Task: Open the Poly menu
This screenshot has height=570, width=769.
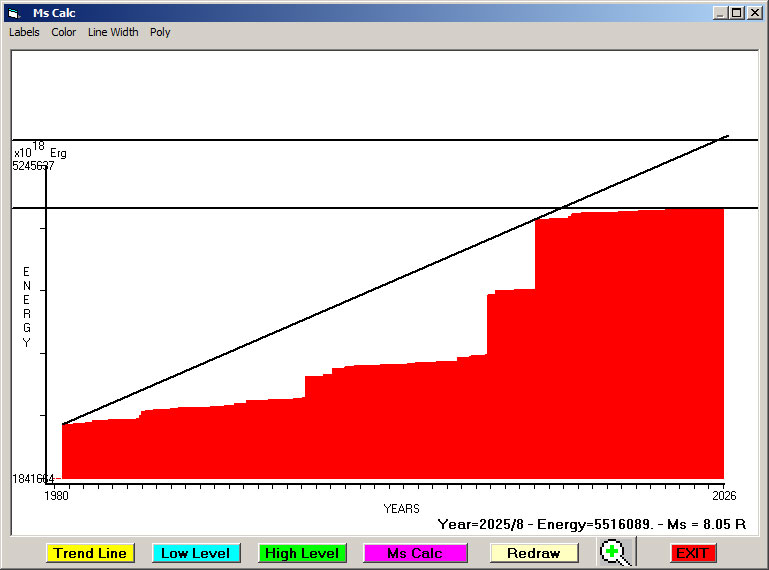Action: (x=160, y=32)
